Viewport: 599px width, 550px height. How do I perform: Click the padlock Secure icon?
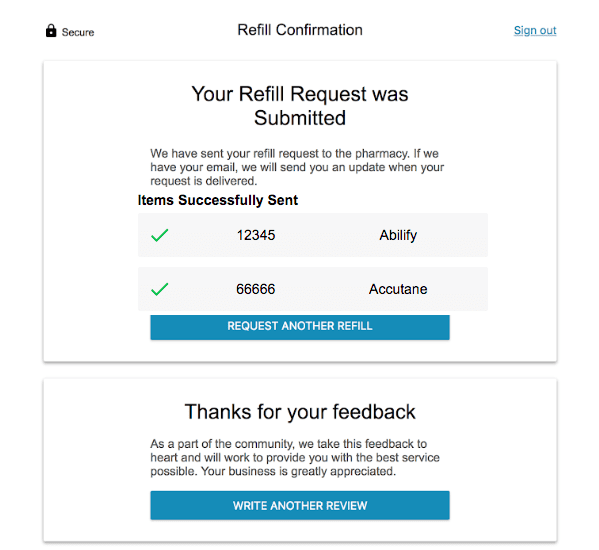tap(51, 31)
